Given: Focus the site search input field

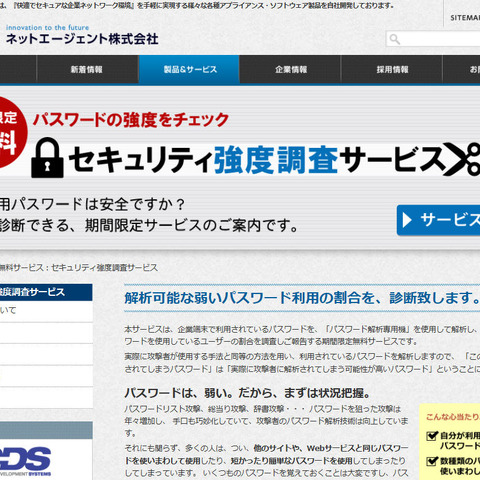Looking at the screenshot, I should (433, 39).
